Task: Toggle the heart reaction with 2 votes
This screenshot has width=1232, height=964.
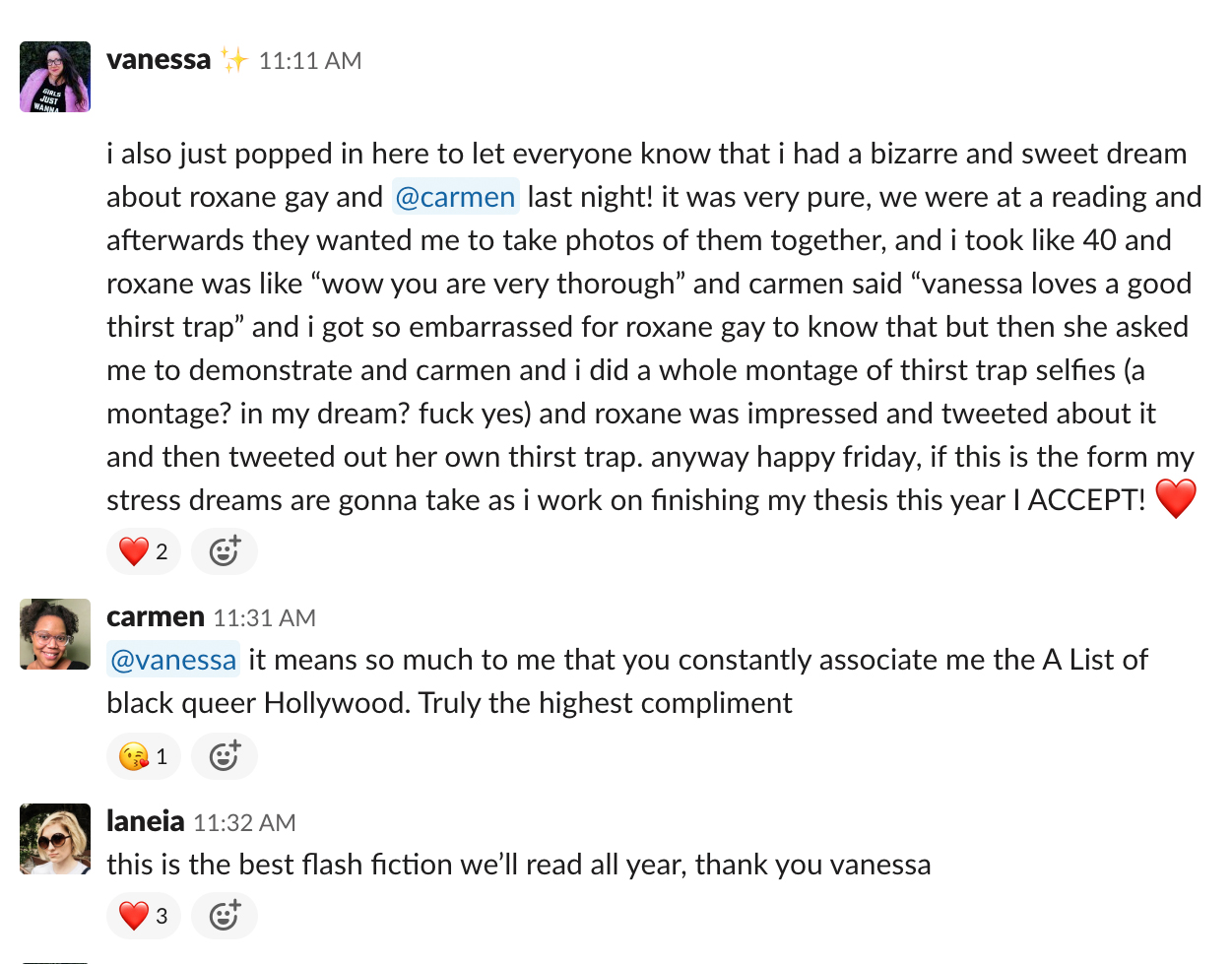Action: 144,551
